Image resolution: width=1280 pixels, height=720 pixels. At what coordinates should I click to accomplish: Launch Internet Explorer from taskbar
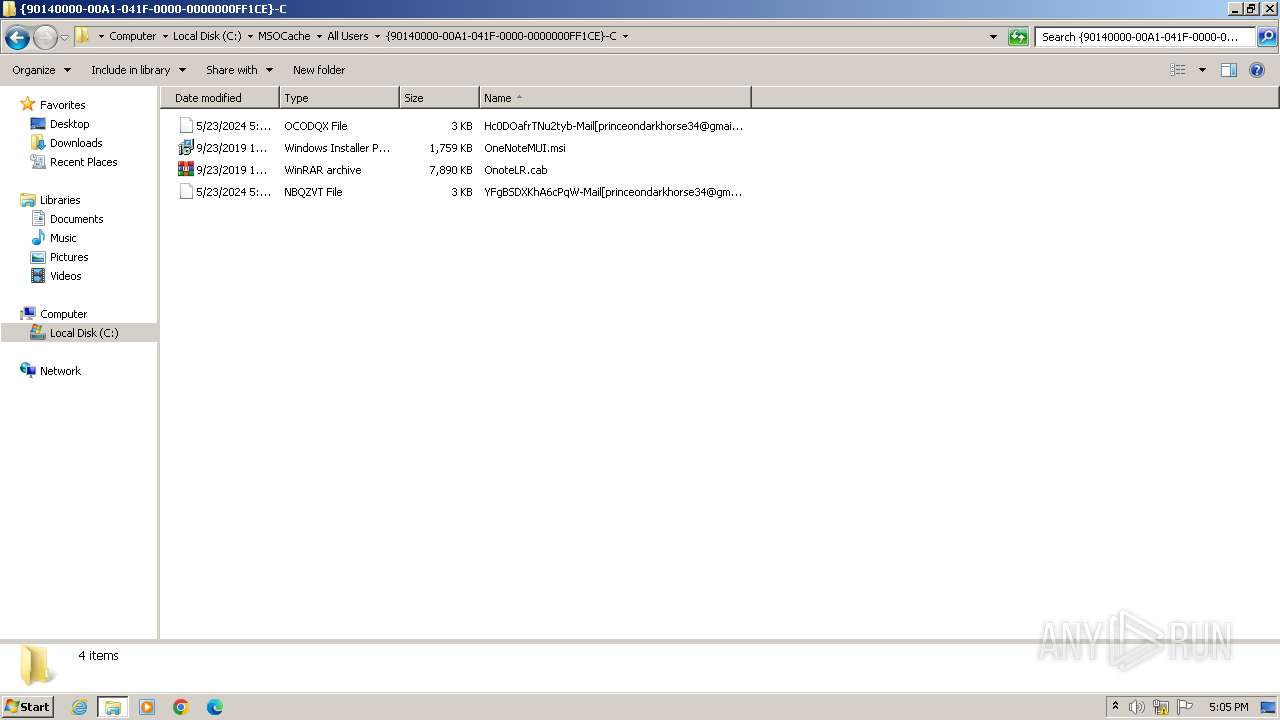click(79, 707)
